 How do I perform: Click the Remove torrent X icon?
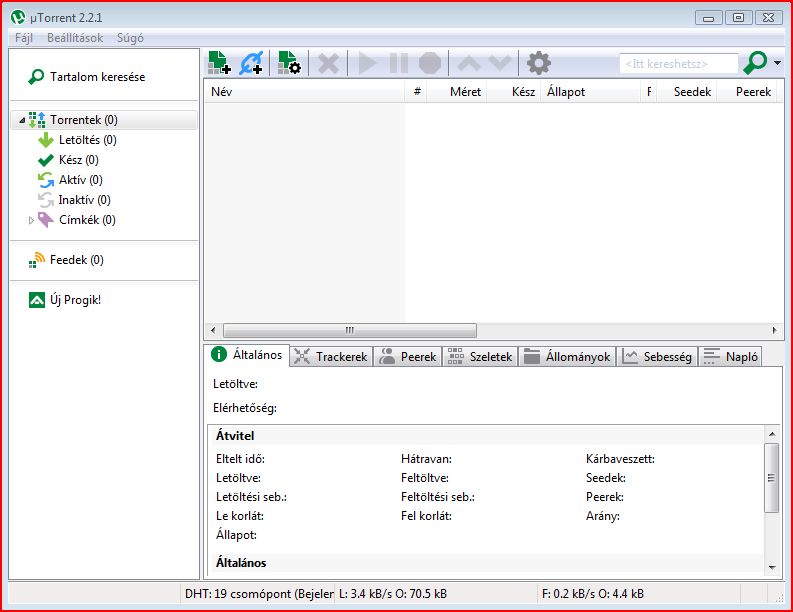[x=328, y=64]
